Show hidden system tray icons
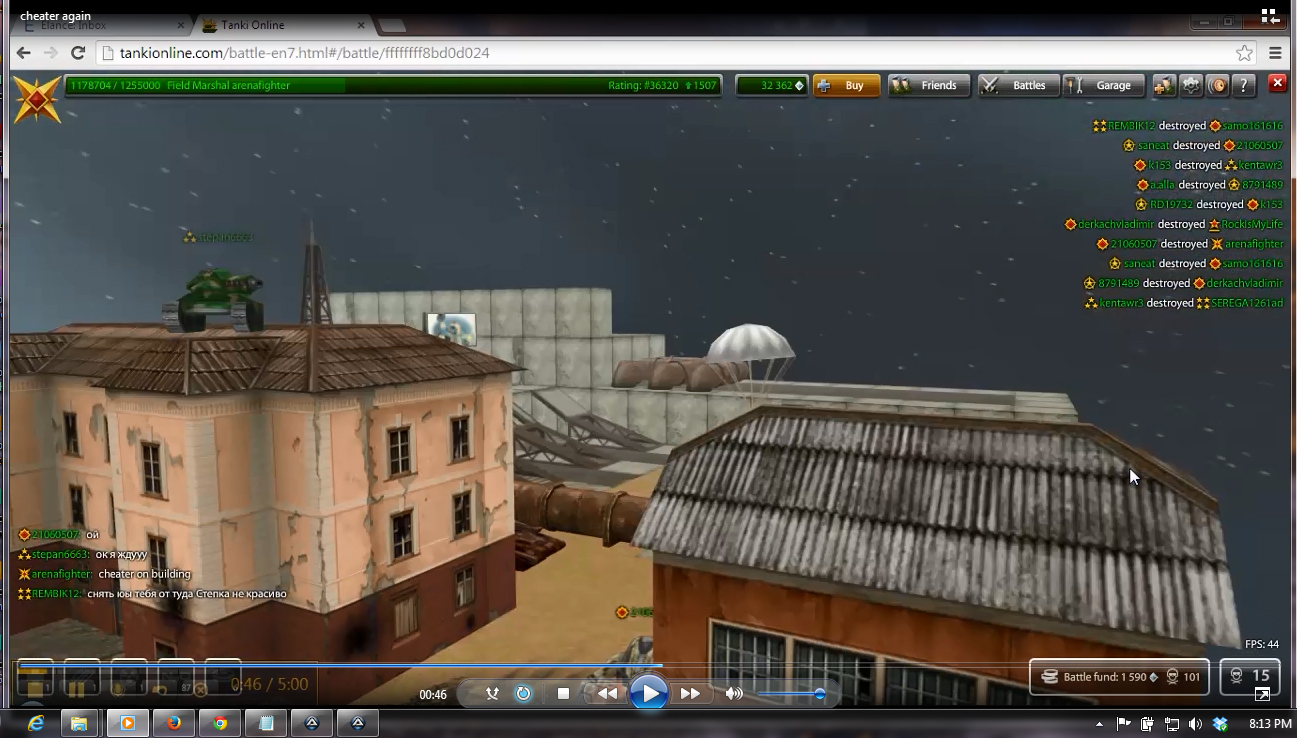The image size is (1297, 738). pyautogui.click(x=1100, y=724)
